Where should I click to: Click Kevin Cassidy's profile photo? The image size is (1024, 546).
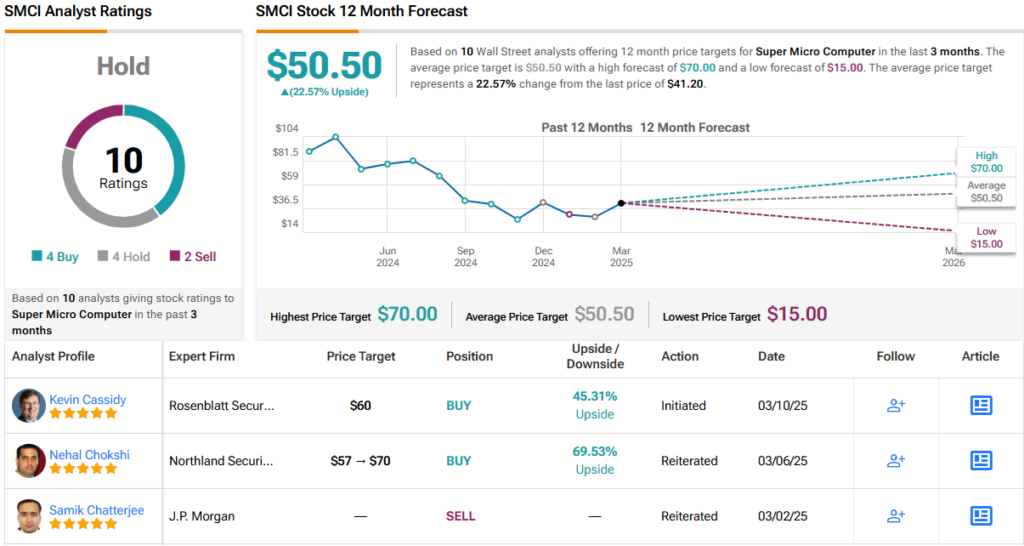pos(28,405)
